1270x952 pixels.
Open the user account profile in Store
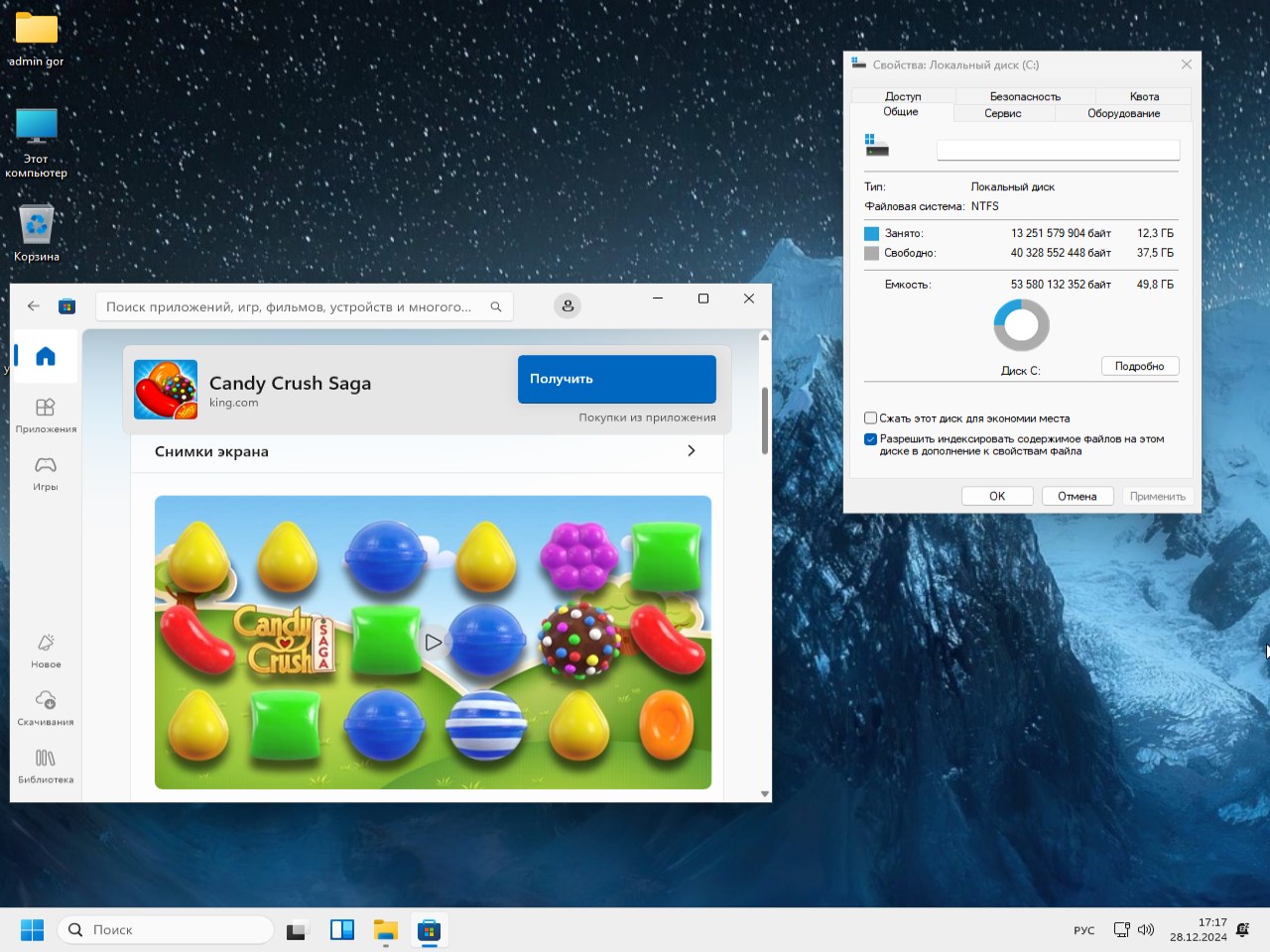pos(568,306)
